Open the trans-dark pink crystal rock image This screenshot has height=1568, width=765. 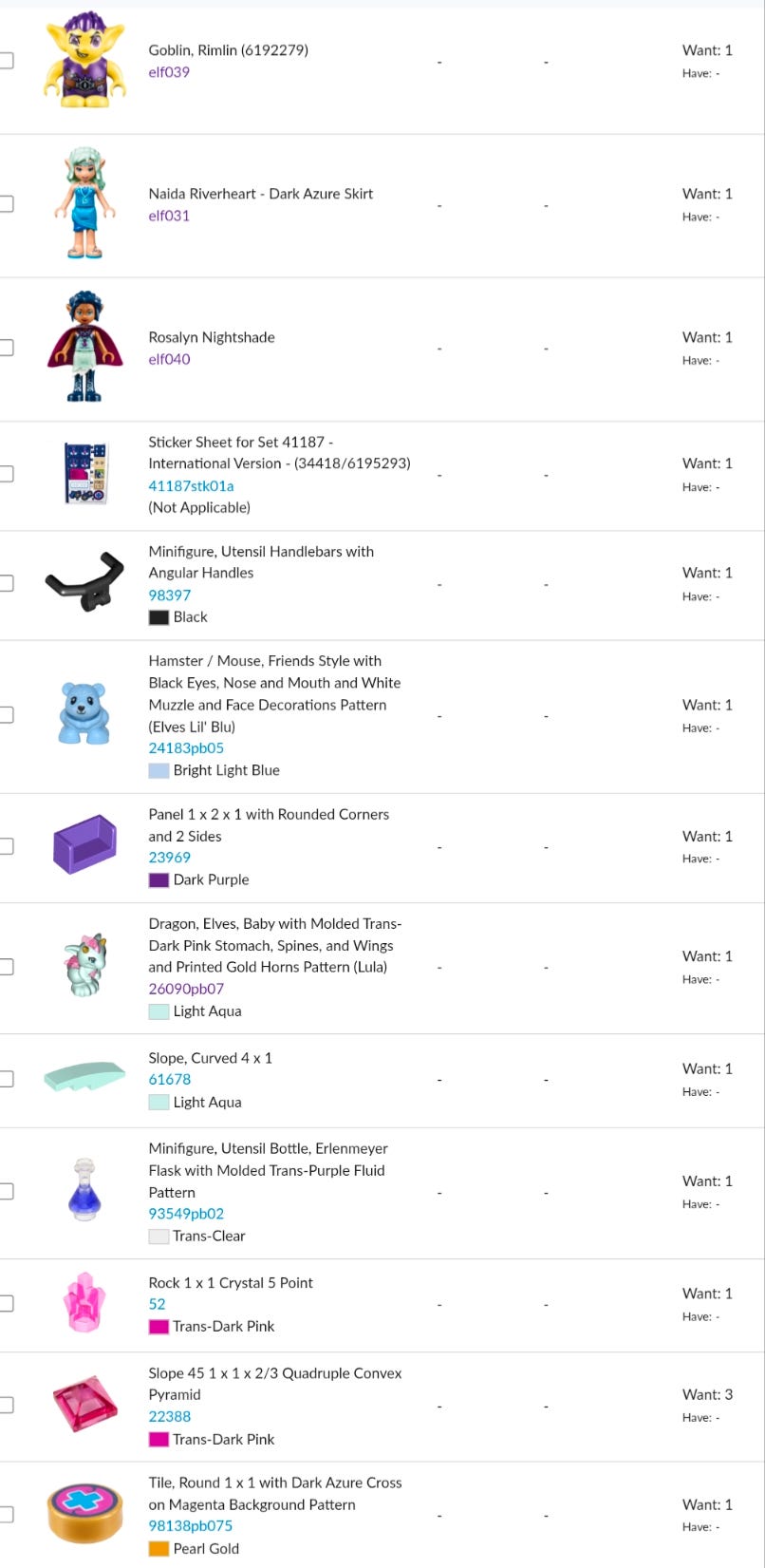pos(84,1303)
